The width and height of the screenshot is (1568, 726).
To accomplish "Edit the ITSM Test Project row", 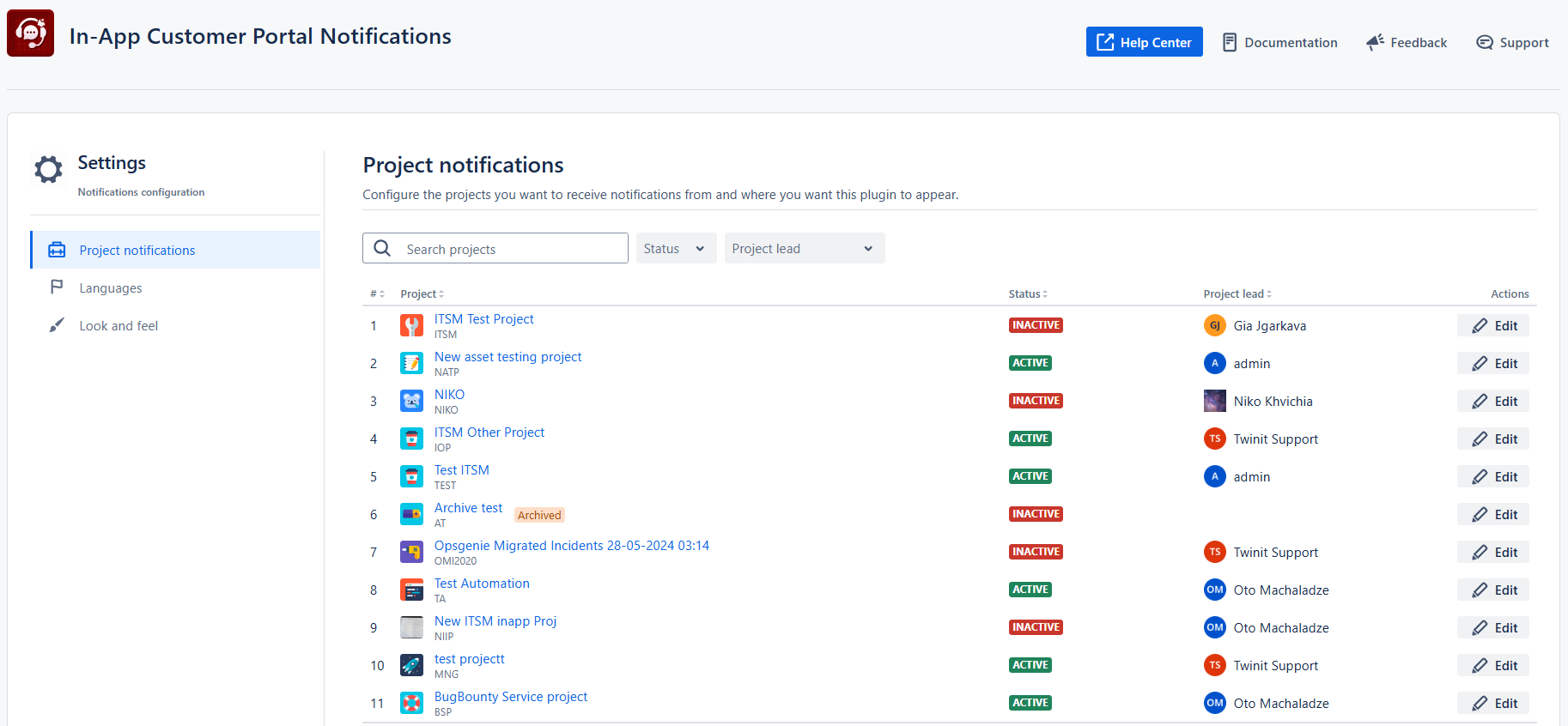I will (1493, 325).
